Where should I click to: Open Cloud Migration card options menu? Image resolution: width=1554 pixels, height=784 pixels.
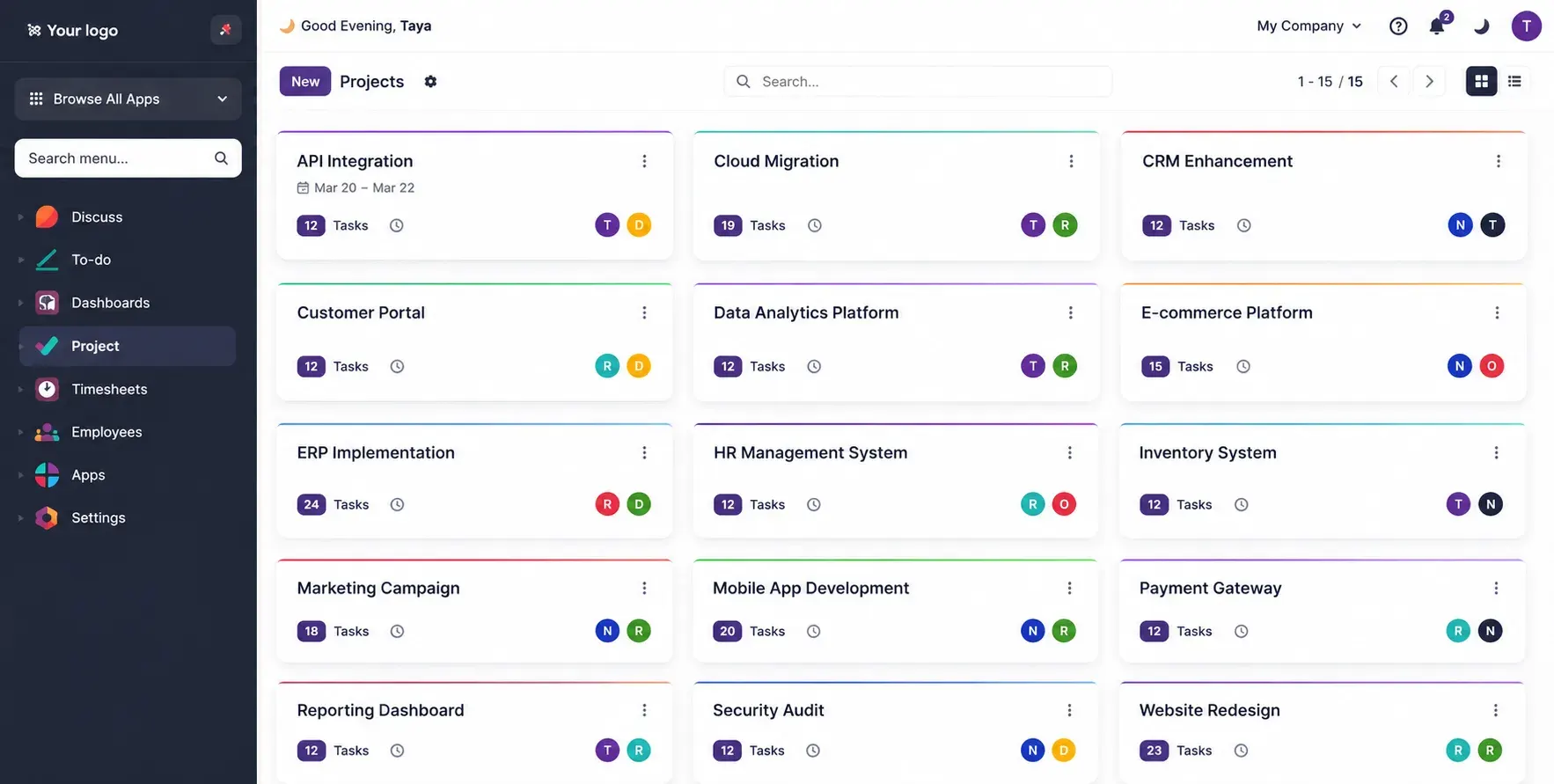[1071, 161]
